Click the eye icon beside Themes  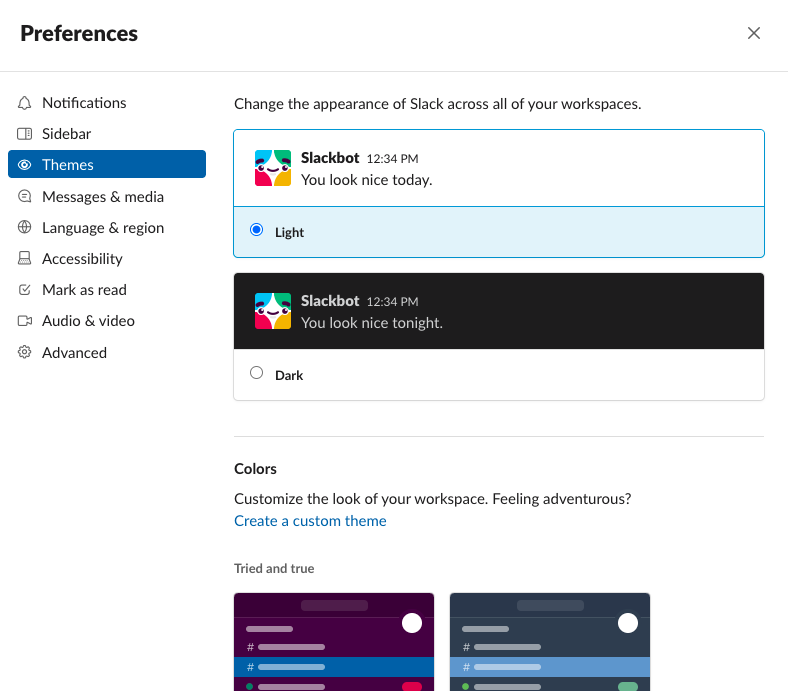(x=24, y=165)
